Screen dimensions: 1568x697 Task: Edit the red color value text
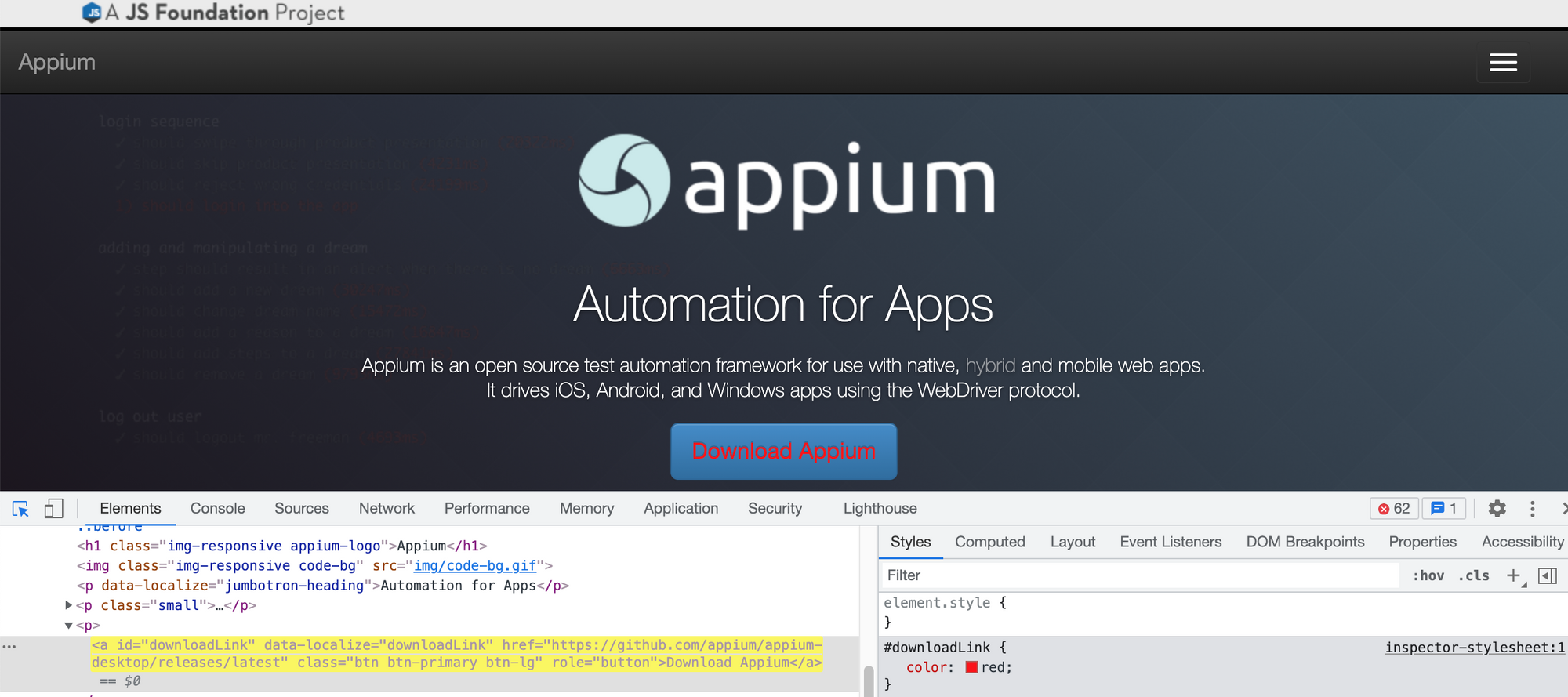coord(993,668)
